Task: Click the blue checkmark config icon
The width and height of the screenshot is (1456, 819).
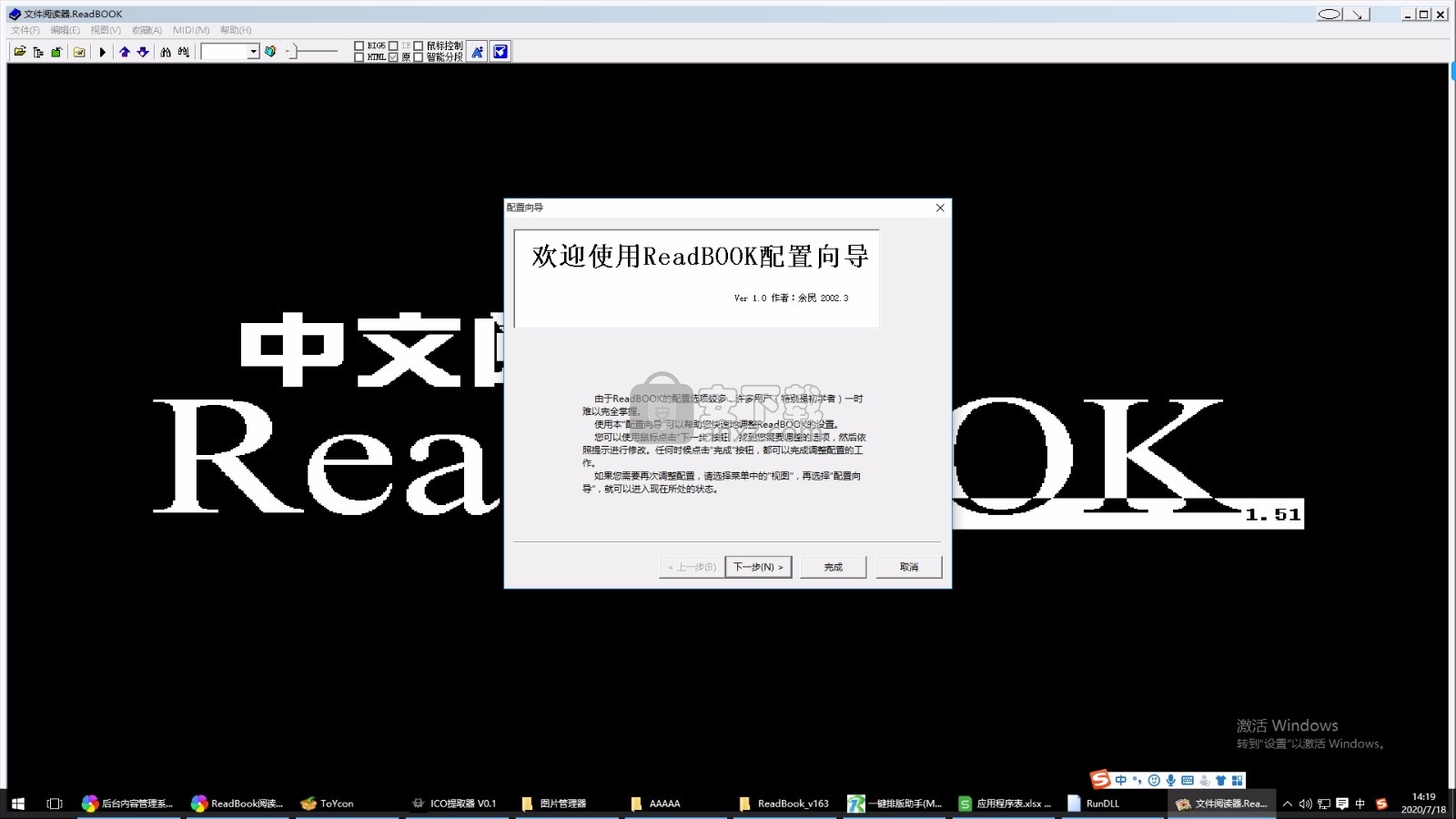Action: point(500,52)
